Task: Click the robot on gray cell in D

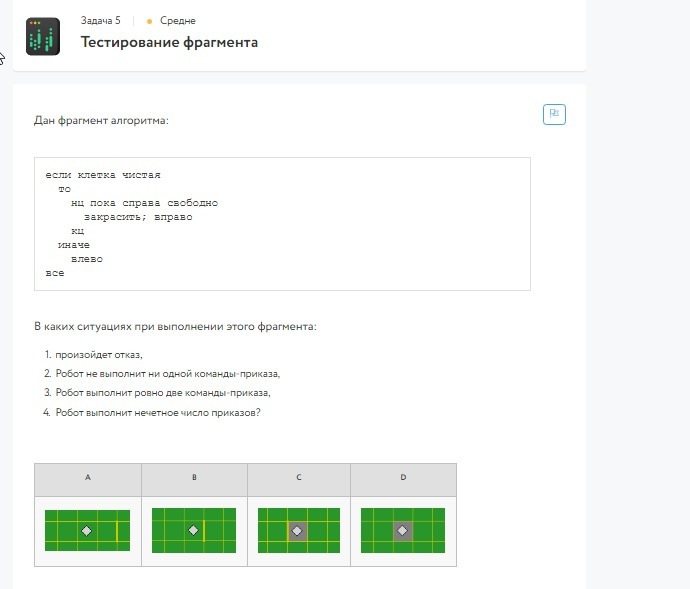Action: pos(402,531)
